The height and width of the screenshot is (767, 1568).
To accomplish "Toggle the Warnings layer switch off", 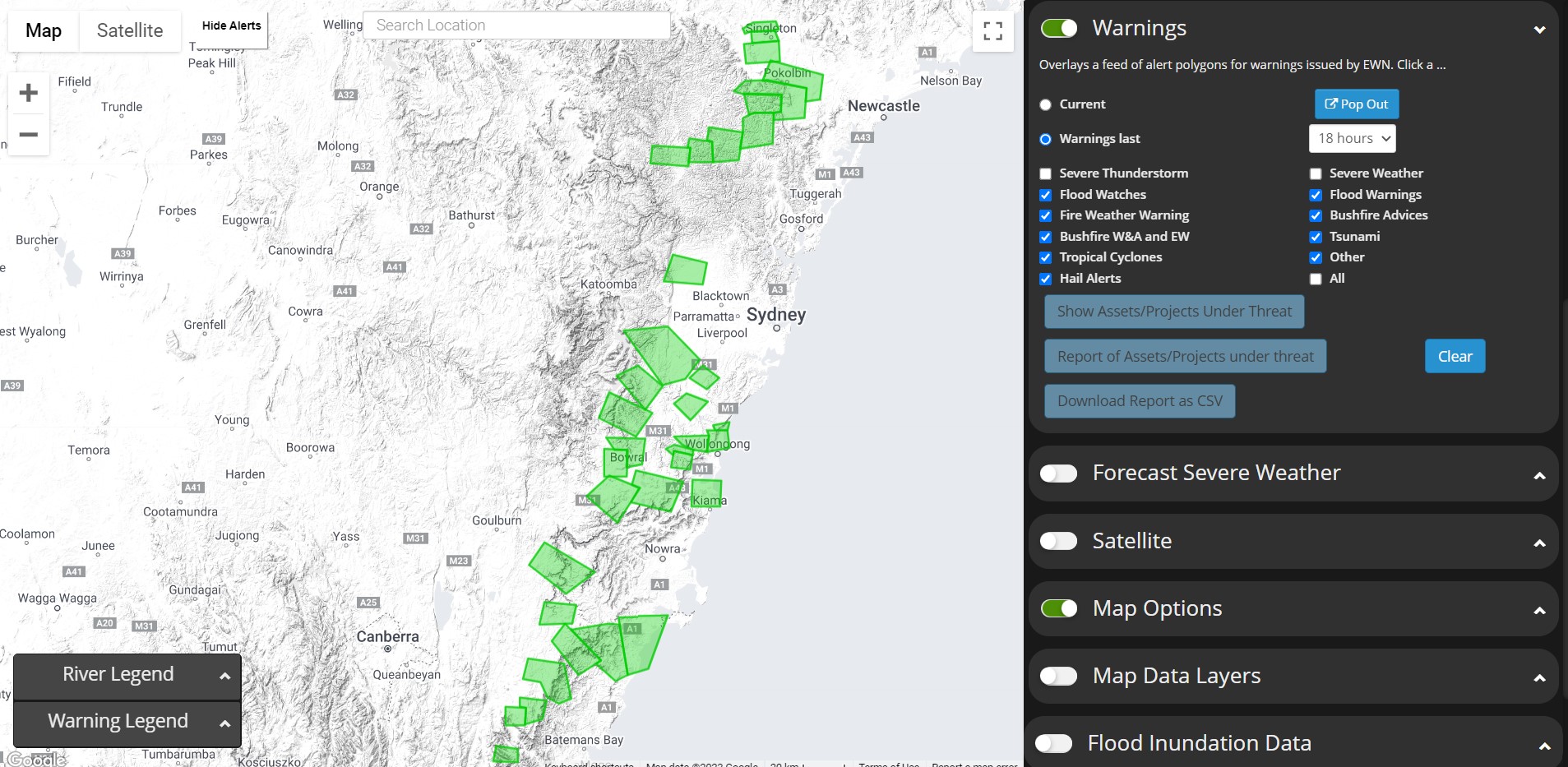I will [x=1058, y=29].
